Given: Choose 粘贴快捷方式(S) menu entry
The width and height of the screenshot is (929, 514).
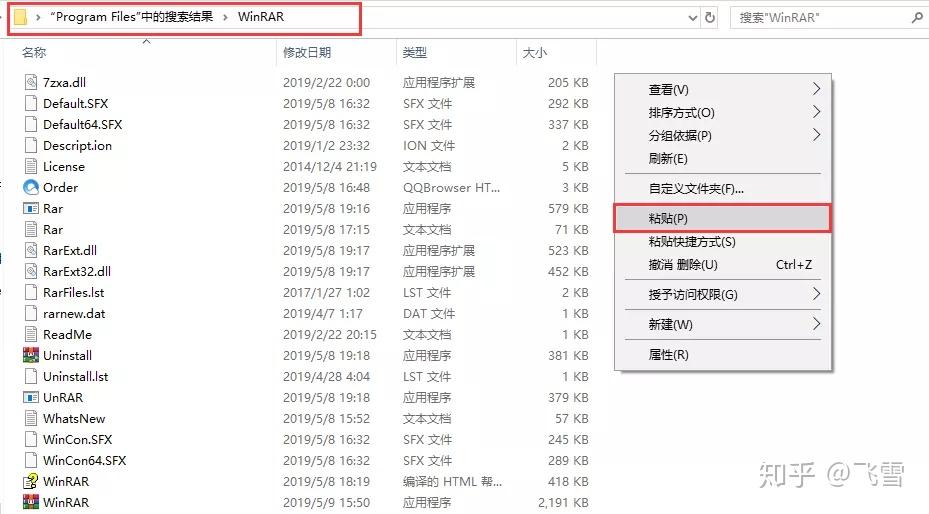Looking at the screenshot, I should tap(723, 242).
